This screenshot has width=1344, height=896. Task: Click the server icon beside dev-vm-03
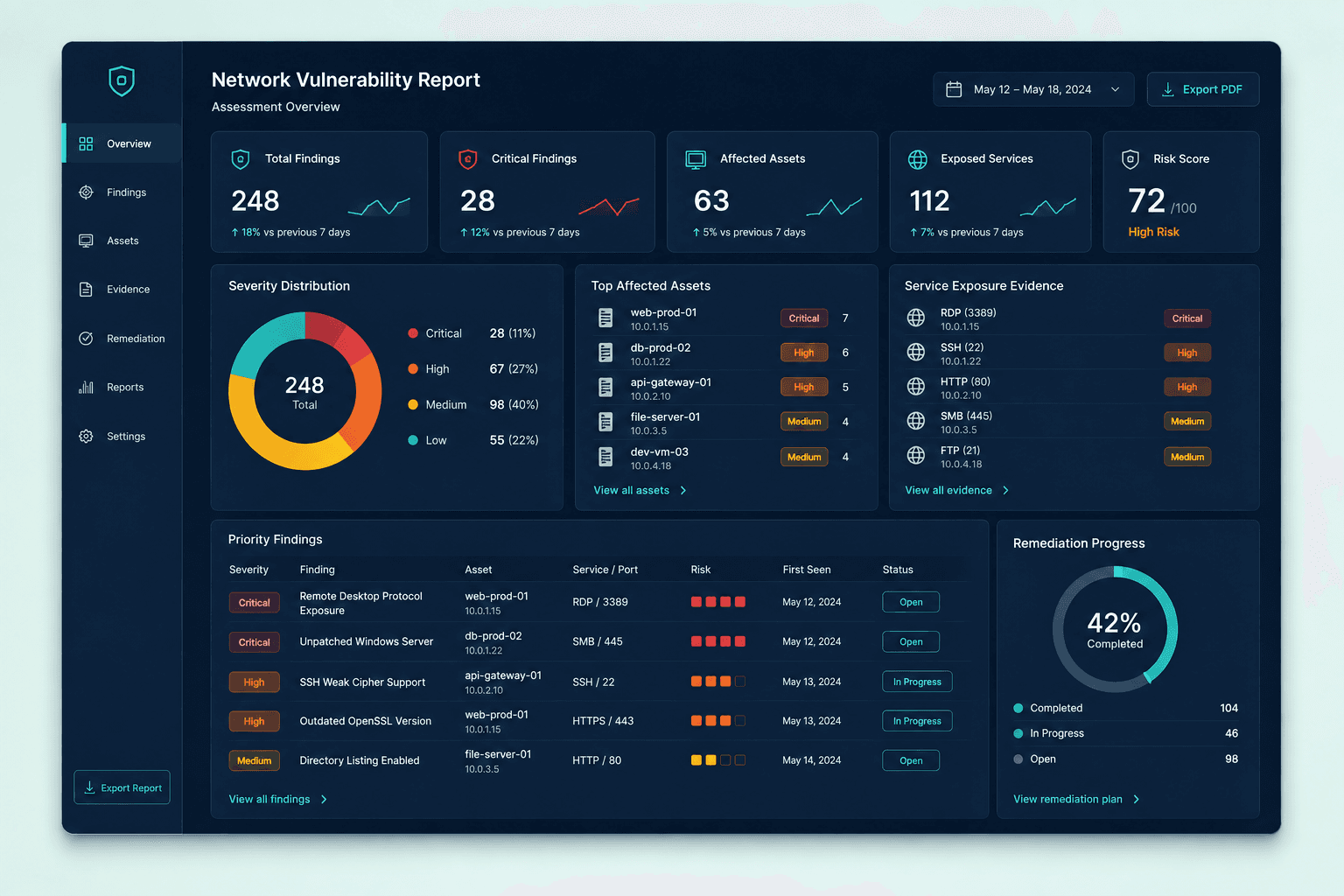point(605,457)
